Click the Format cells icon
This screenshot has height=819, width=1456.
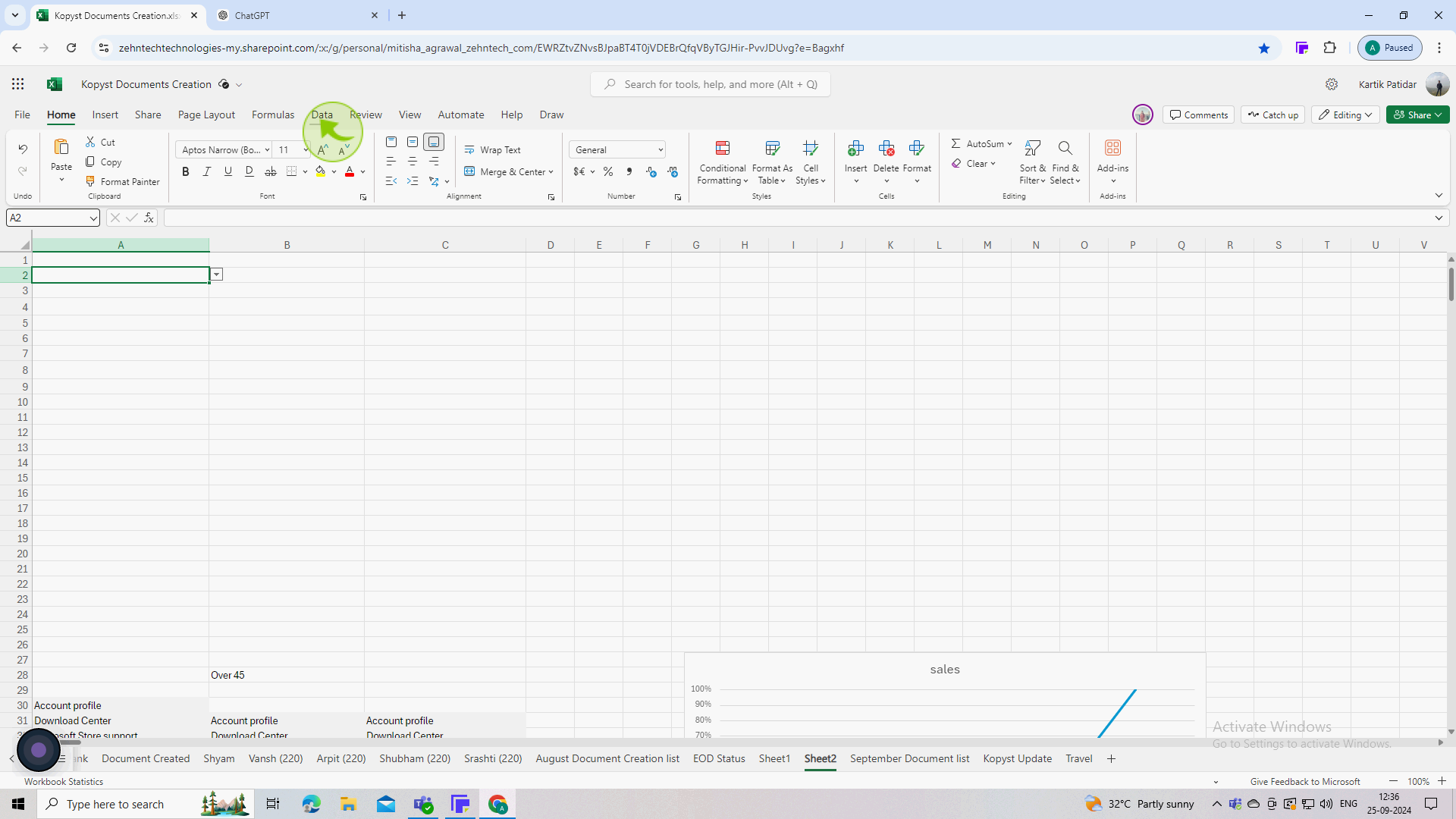pos(917,148)
